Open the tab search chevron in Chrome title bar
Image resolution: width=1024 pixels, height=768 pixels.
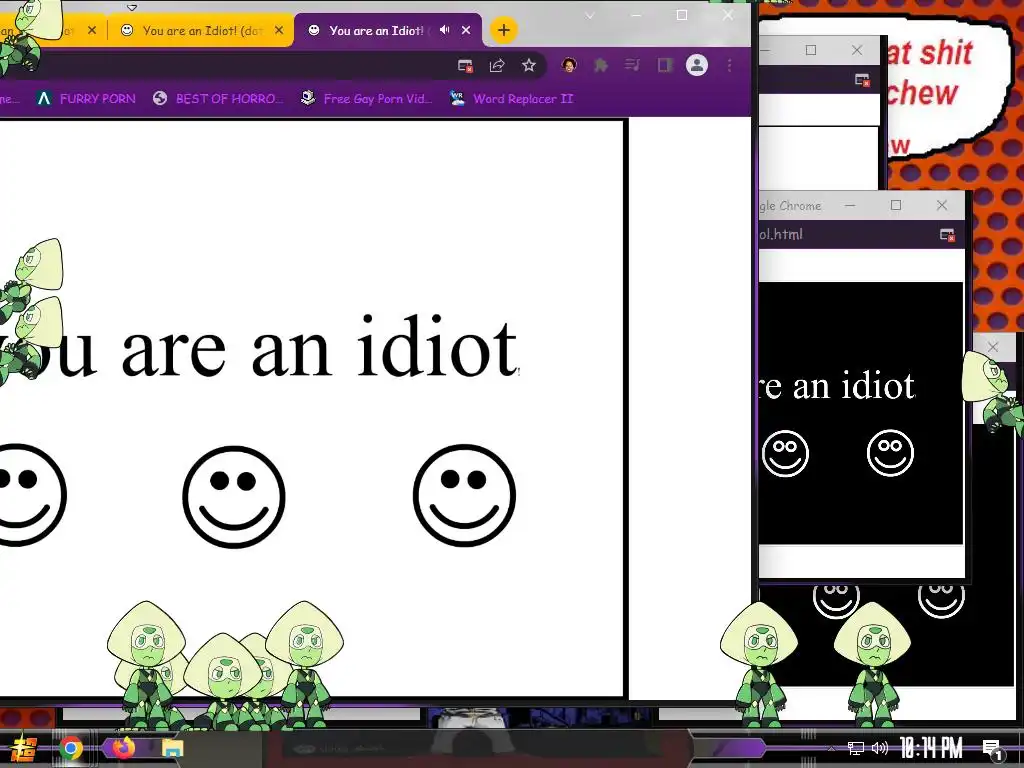point(590,16)
